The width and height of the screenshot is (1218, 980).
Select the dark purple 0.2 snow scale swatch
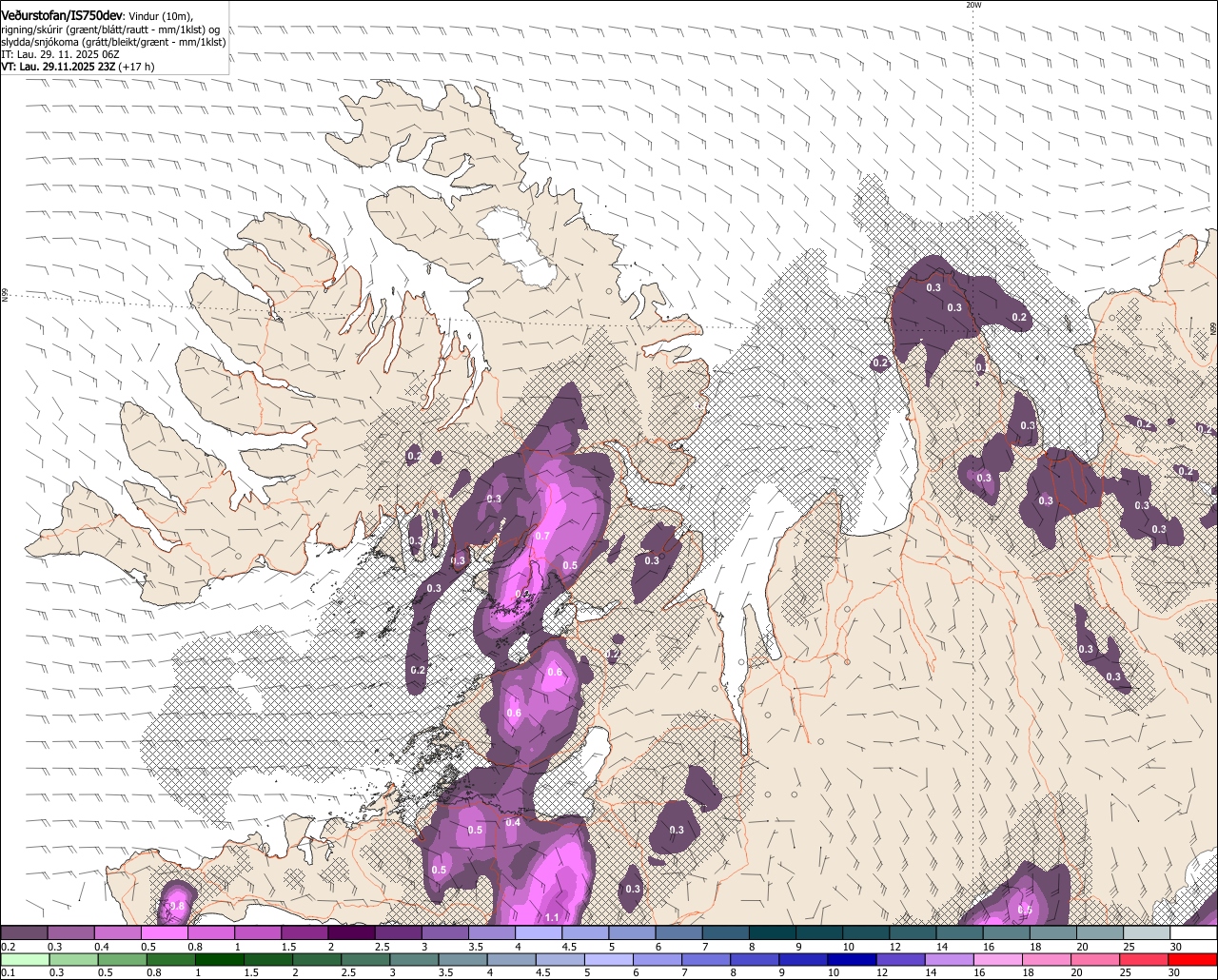(x=24, y=933)
